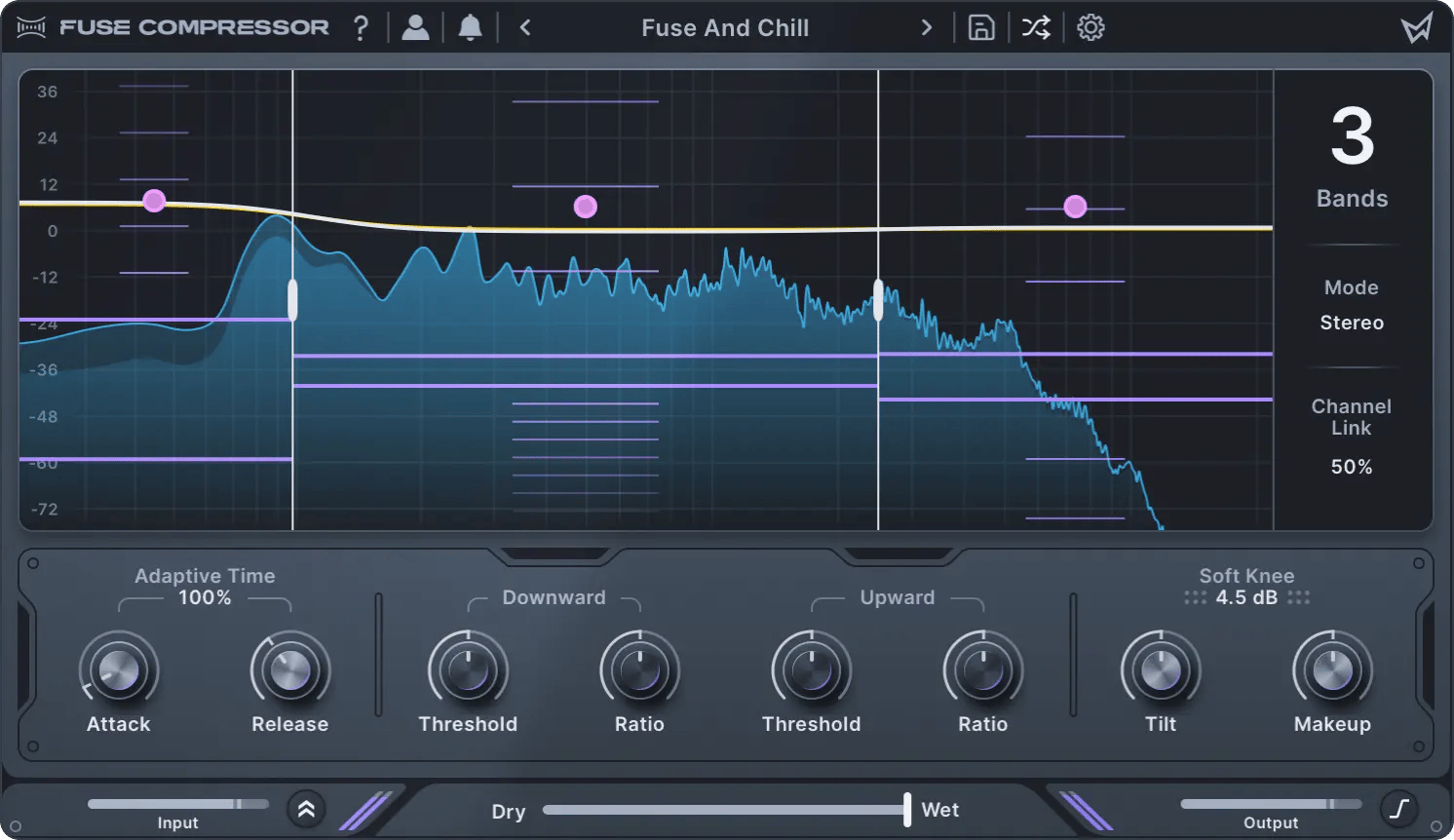Select the high band pink node

(1075, 207)
